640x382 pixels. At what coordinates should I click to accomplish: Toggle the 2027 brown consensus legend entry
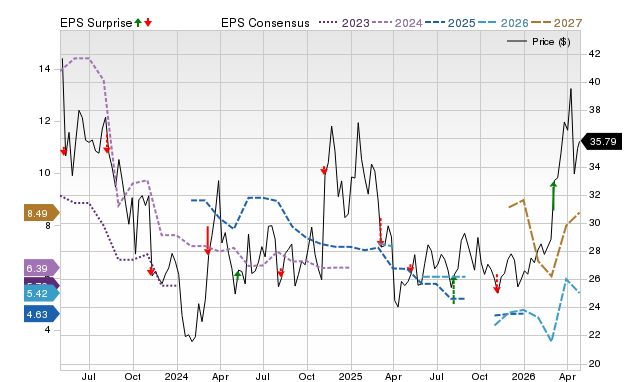click(556, 23)
